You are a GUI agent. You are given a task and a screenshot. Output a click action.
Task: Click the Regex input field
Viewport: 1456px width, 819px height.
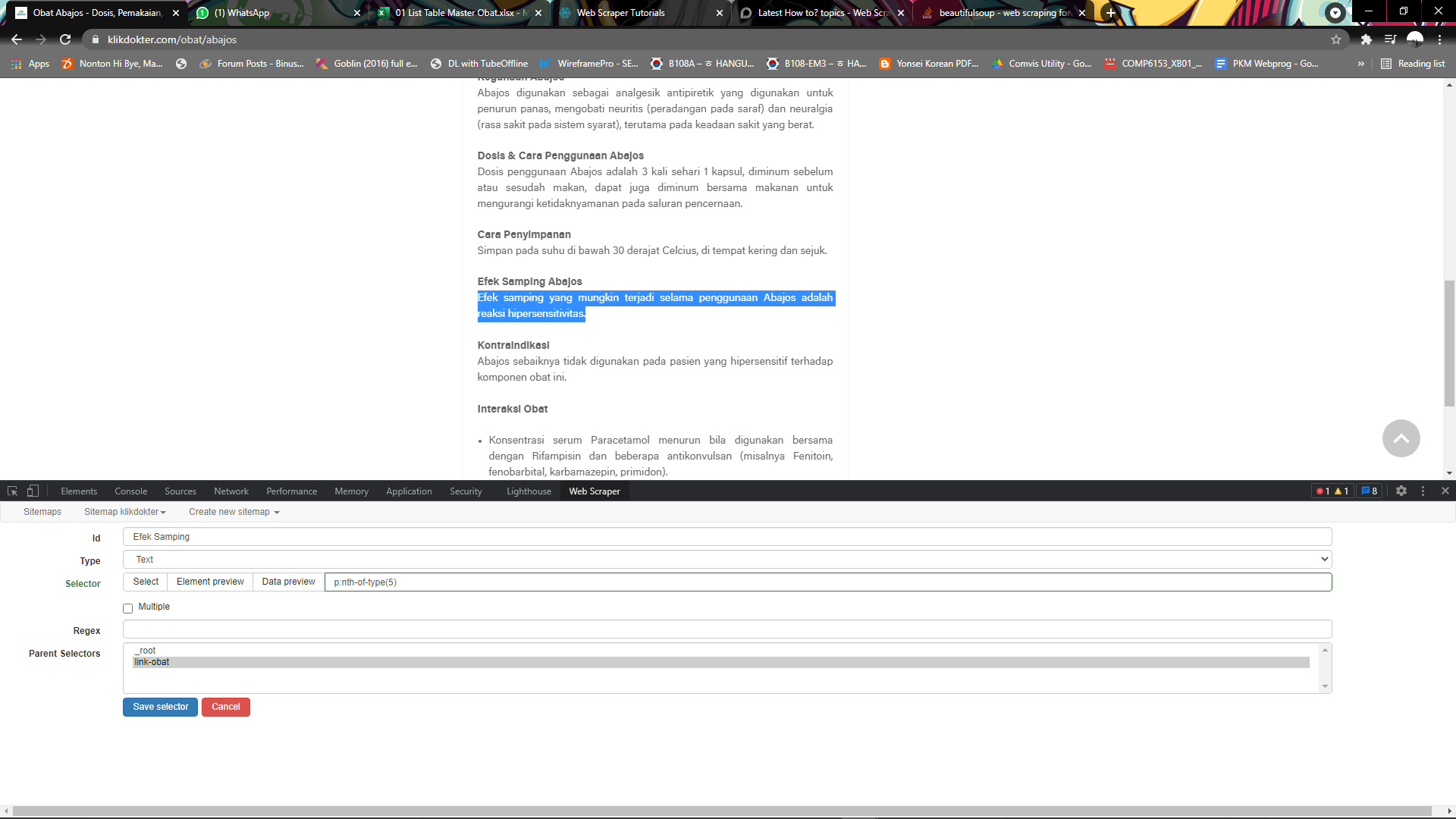(726, 629)
